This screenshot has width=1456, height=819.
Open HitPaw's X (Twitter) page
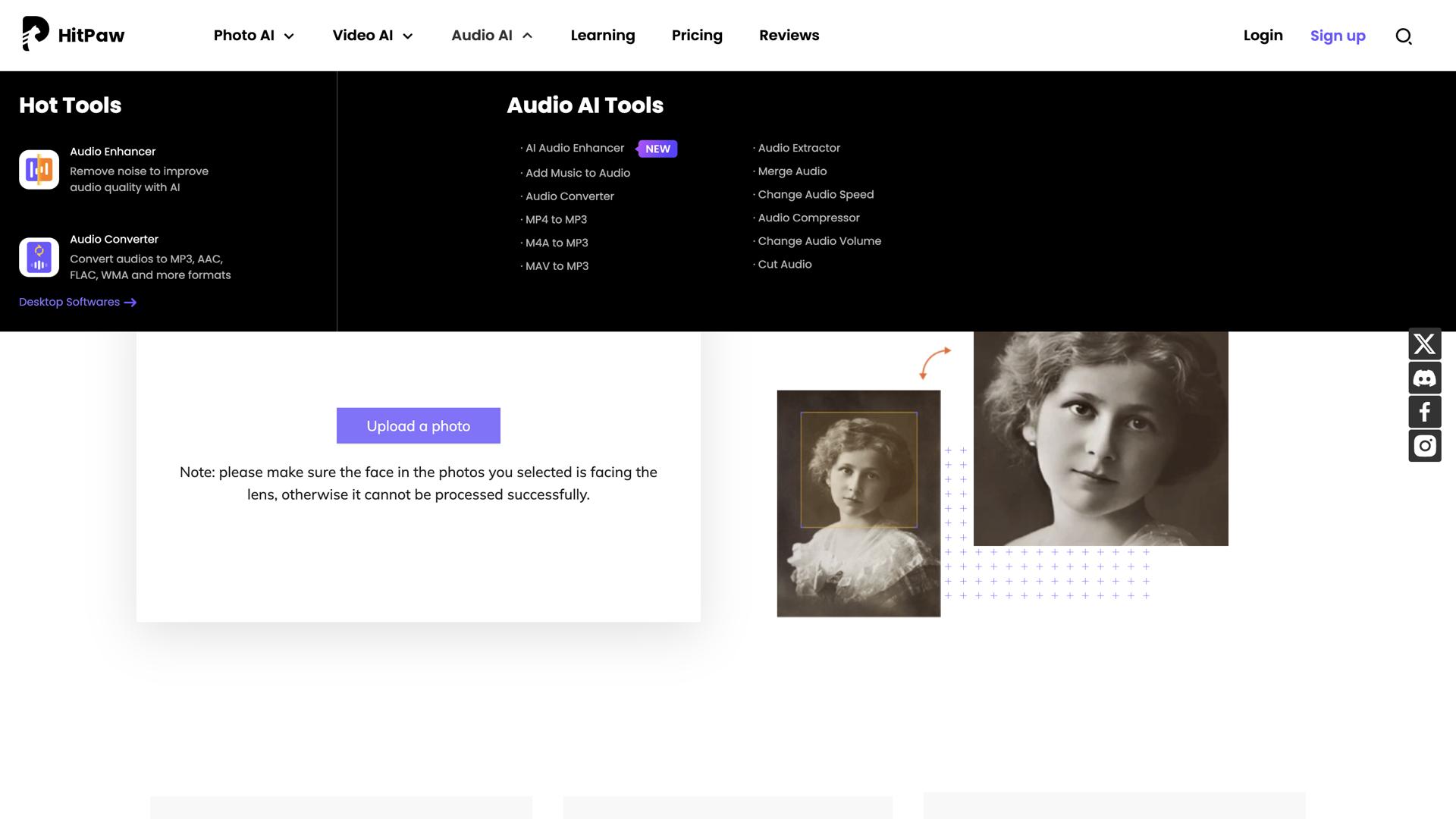coord(1425,344)
